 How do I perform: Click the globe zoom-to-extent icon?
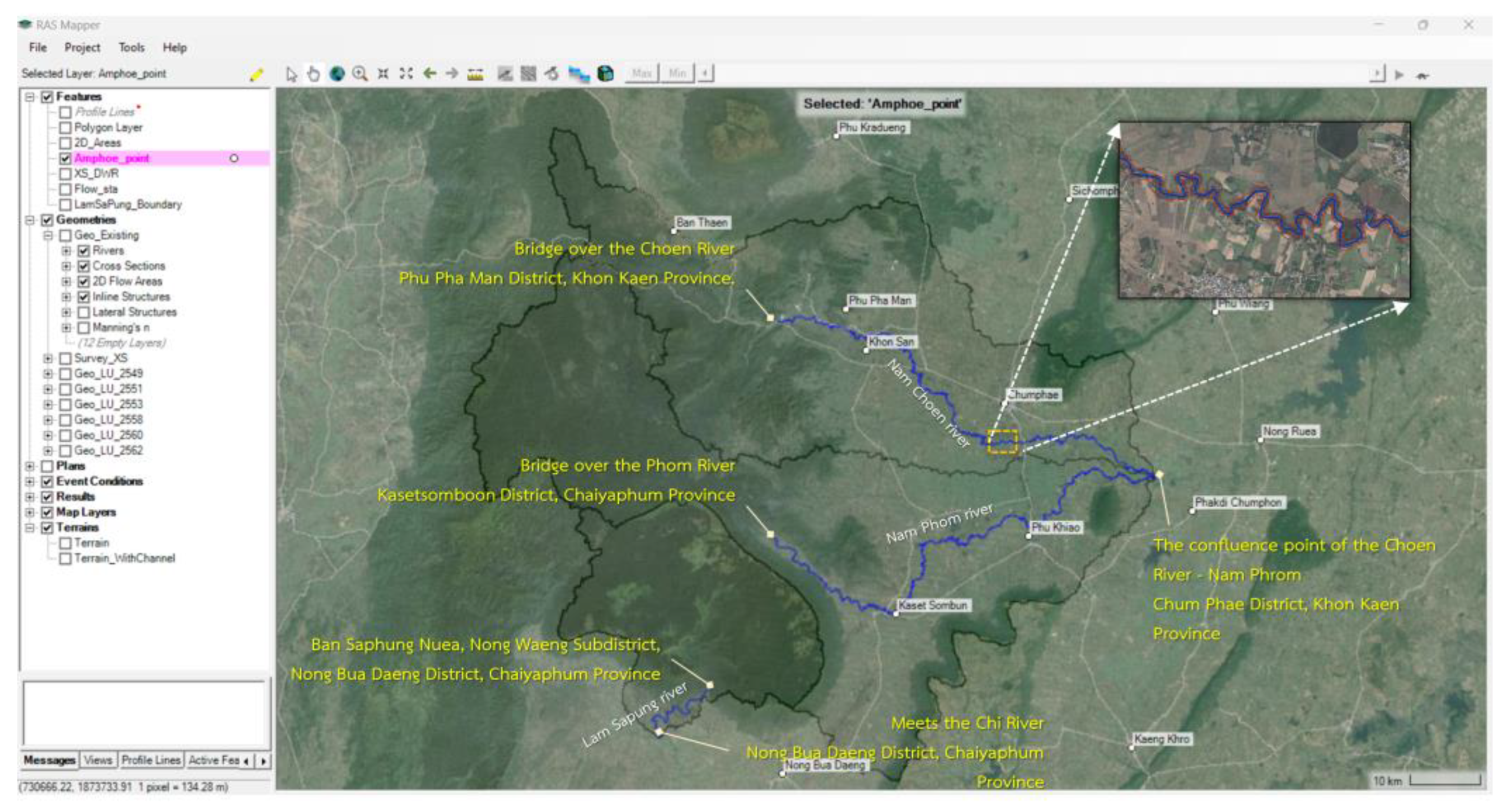pyautogui.click(x=337, y=74)
